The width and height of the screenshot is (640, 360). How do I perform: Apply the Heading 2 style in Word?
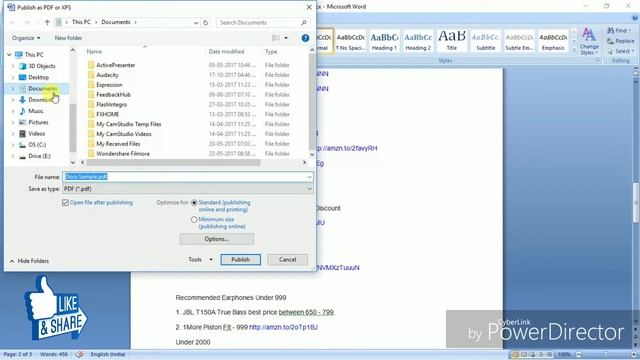pyautogui.click(x=418, y=41)
